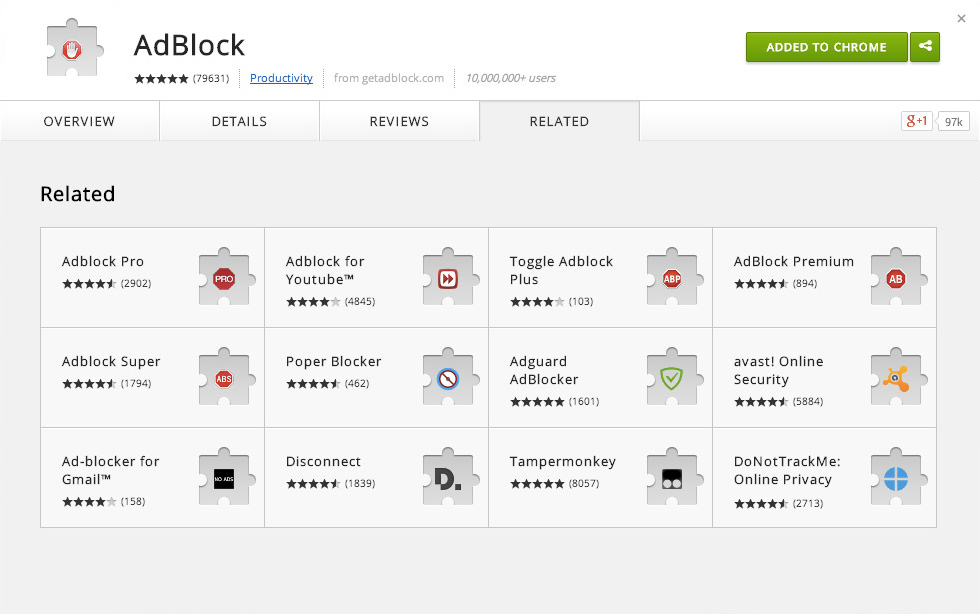The image size is (980, 614).
Task: Open the Details tab
Action: (x=239, y=121)
